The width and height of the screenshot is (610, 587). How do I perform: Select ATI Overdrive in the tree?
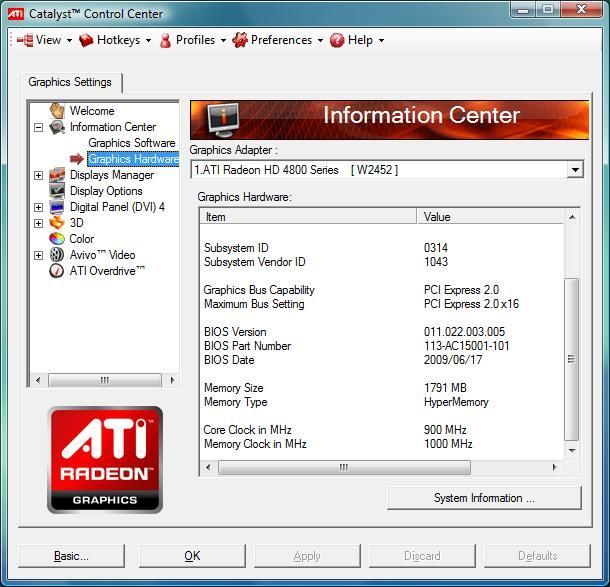tap(107, 271)
